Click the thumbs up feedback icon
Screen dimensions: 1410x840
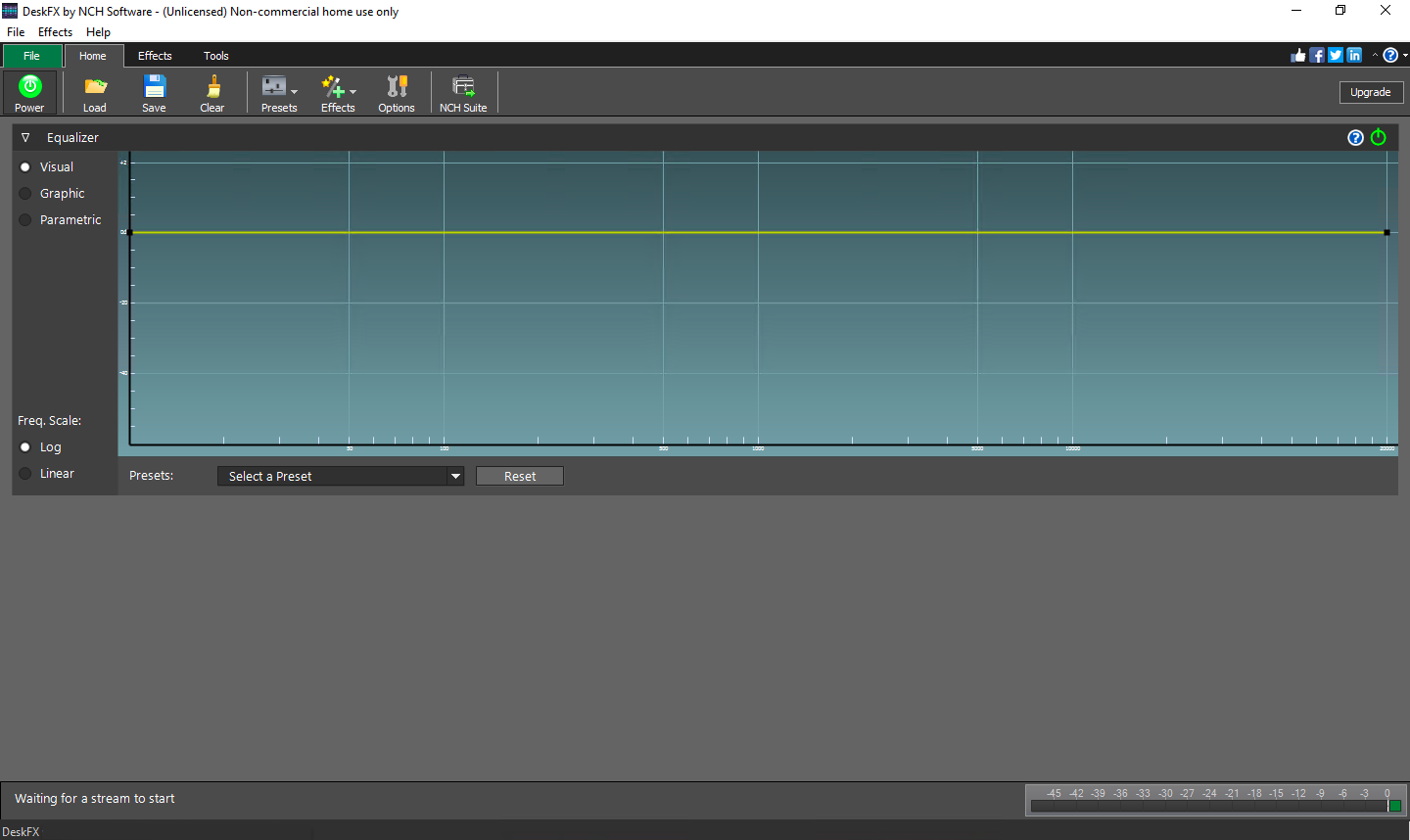tap(1297, 55)
